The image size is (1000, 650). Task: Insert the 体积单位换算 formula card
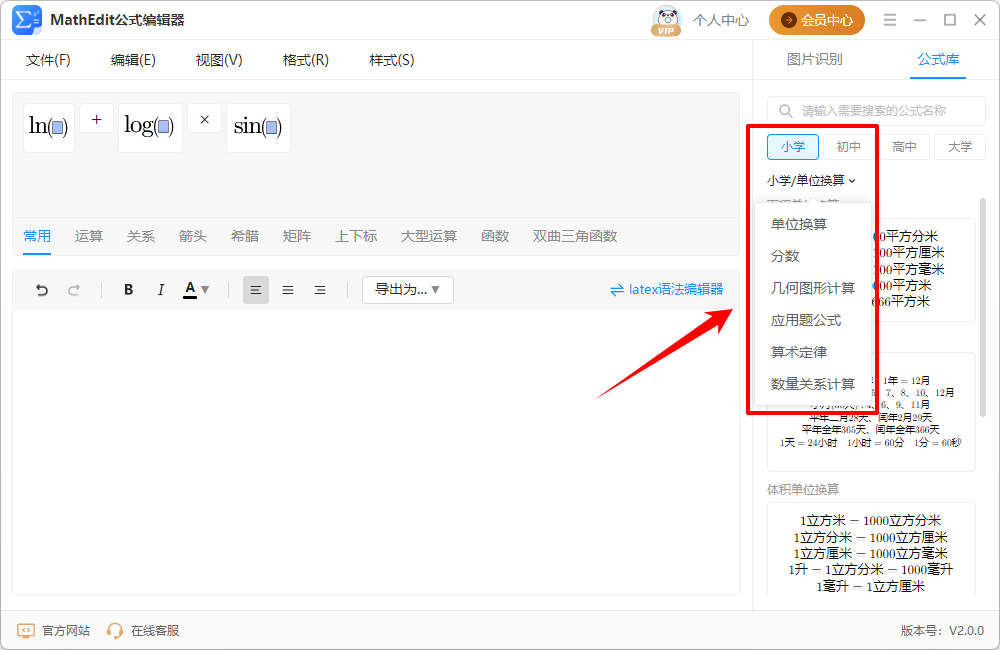tap(871, 550)
